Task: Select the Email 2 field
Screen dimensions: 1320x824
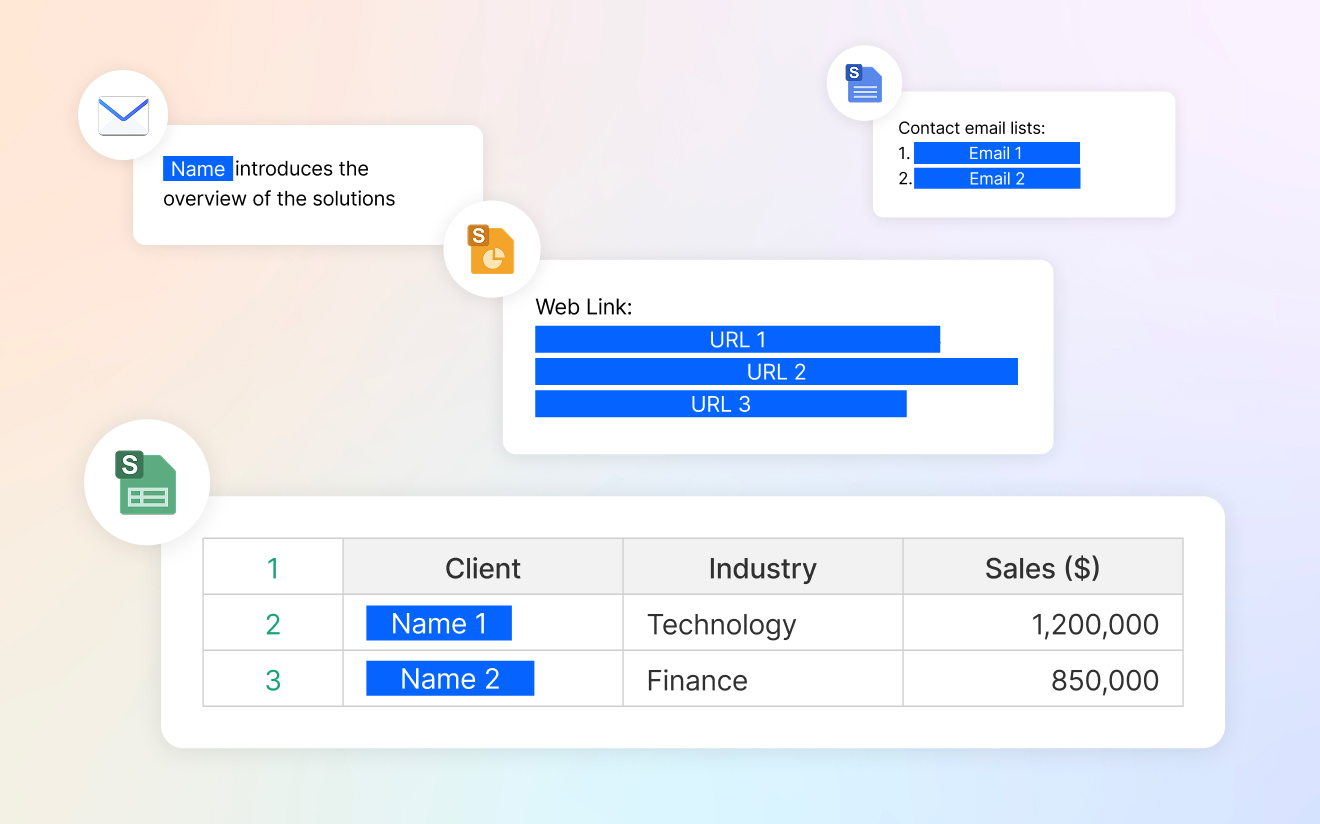Action: (997, 178)
